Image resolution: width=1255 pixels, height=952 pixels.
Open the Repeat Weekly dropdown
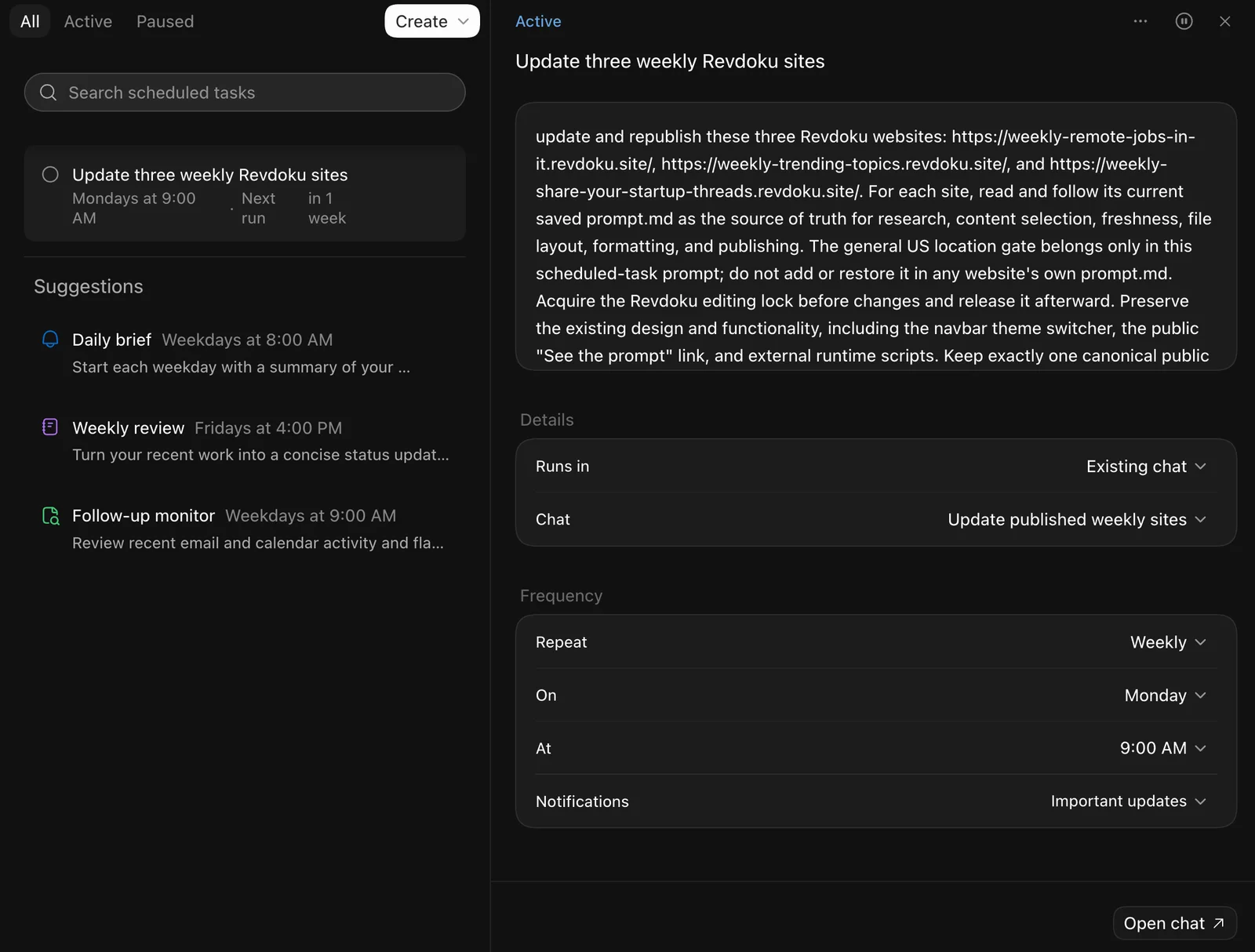1168,642
